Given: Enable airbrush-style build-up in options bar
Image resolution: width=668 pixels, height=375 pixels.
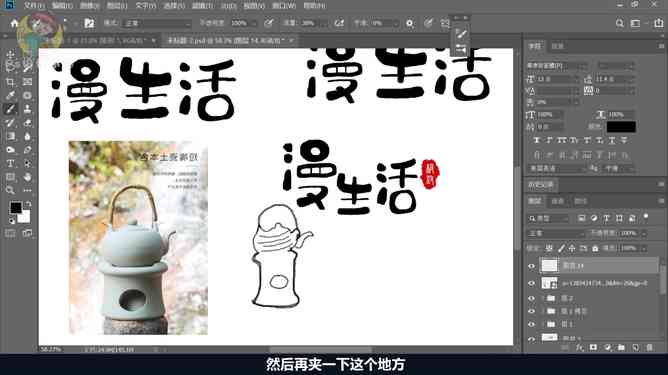Looking at the screenshot, I should click(339, 23).
